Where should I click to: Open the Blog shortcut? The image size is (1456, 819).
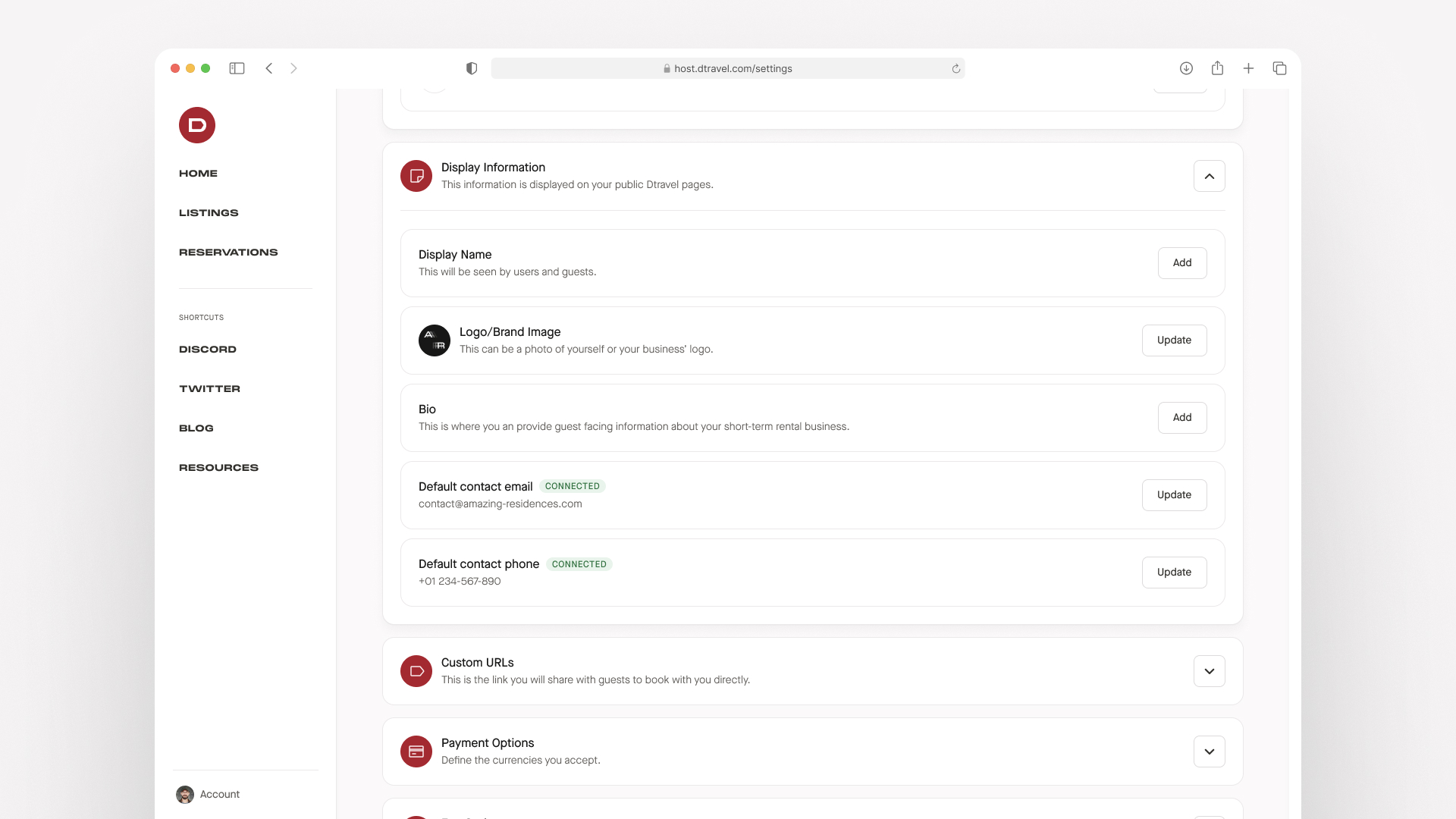coord(196,428)
